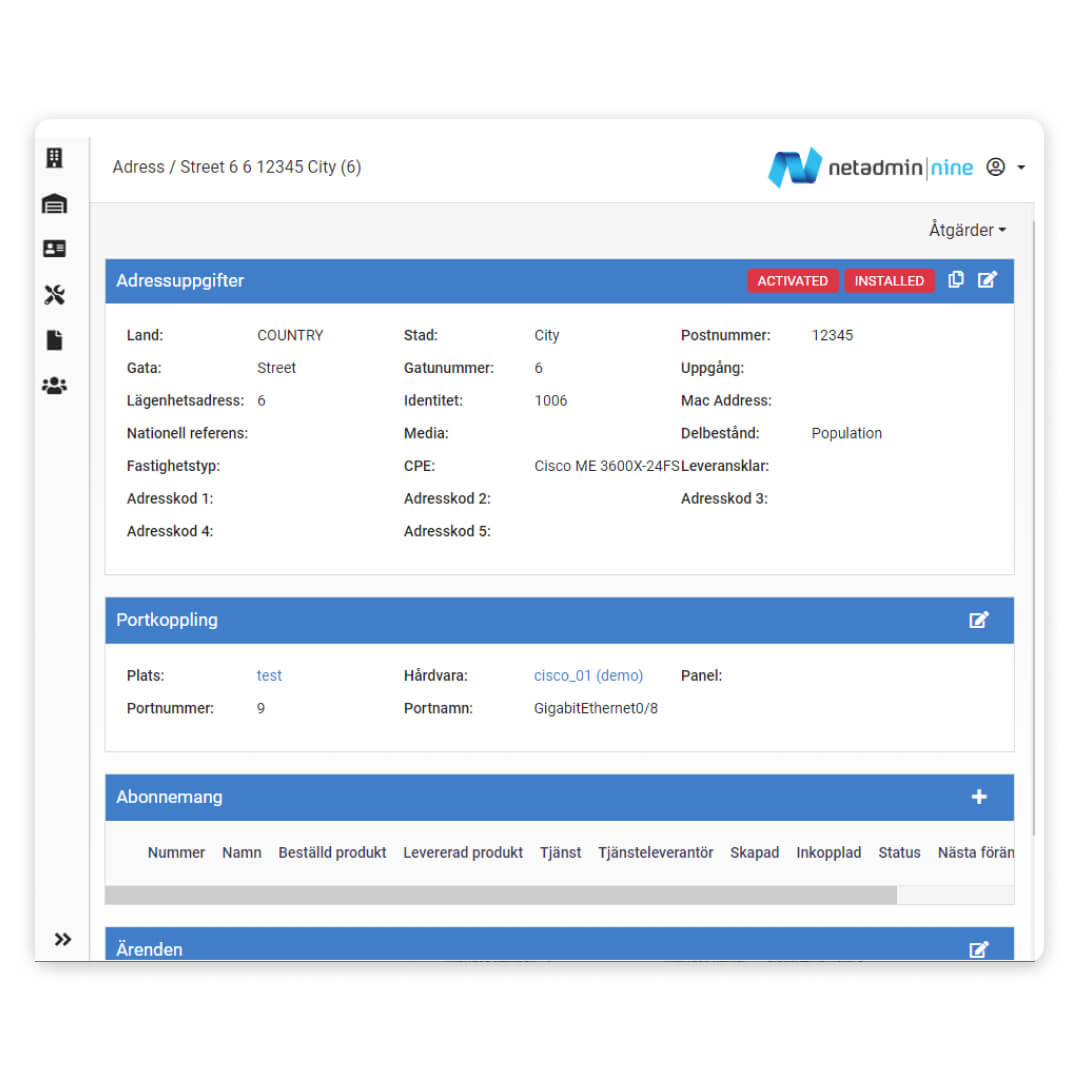Open the document icon in sidebar
Screen dimensions: 1080x1080
pyautogui.click(x=54, y=341)
